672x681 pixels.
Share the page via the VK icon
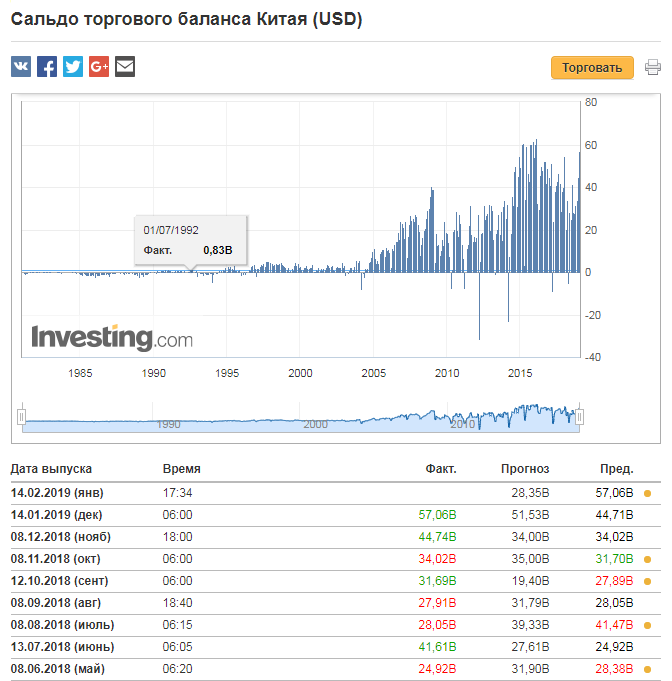pos(21,66)
